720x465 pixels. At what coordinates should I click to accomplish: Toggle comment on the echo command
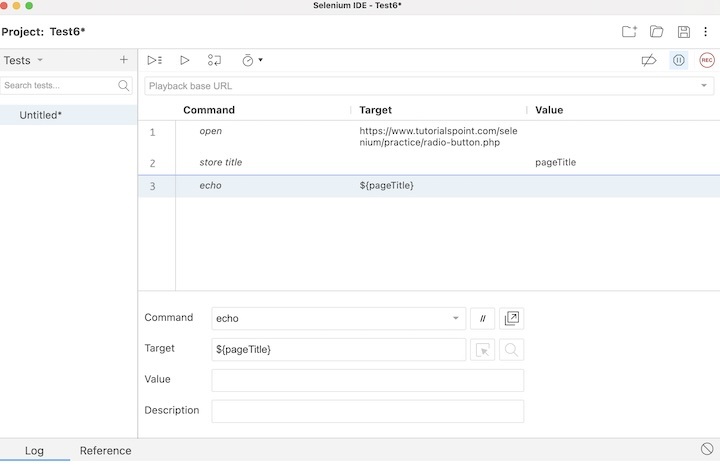[482, 319]
